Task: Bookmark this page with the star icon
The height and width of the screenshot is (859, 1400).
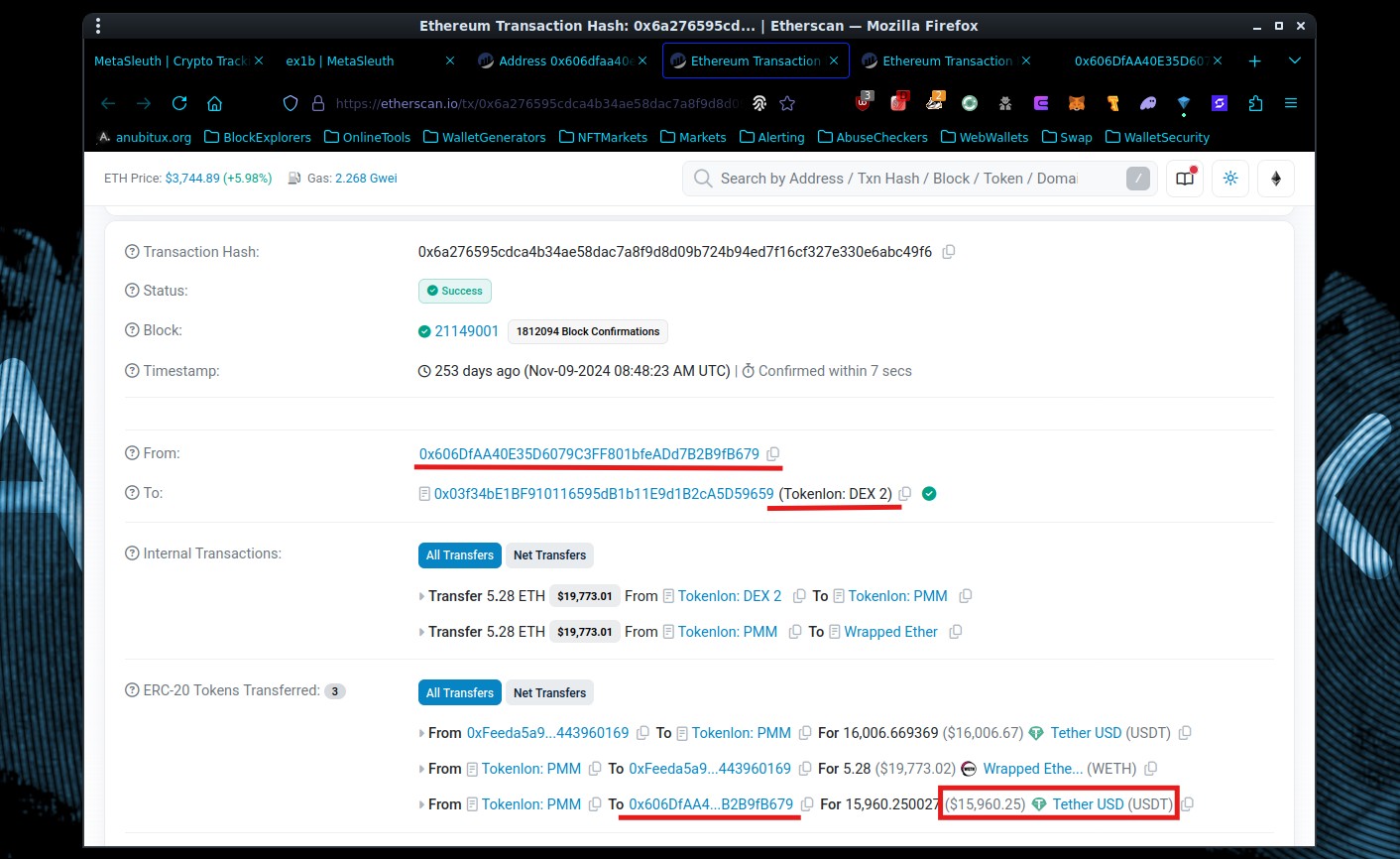Action: coord(787,103)
